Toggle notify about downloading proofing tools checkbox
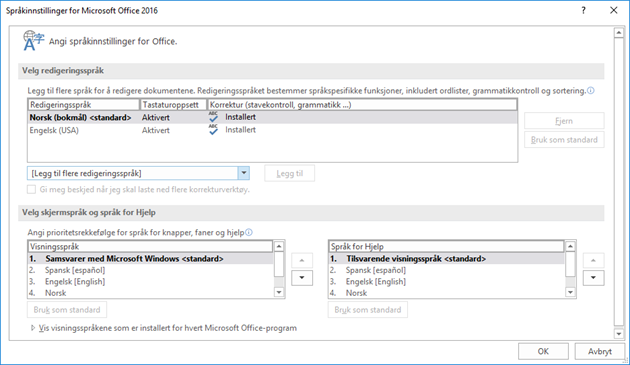Image resolution: width=630 pixels, height=365 pixels. point(31,189)
